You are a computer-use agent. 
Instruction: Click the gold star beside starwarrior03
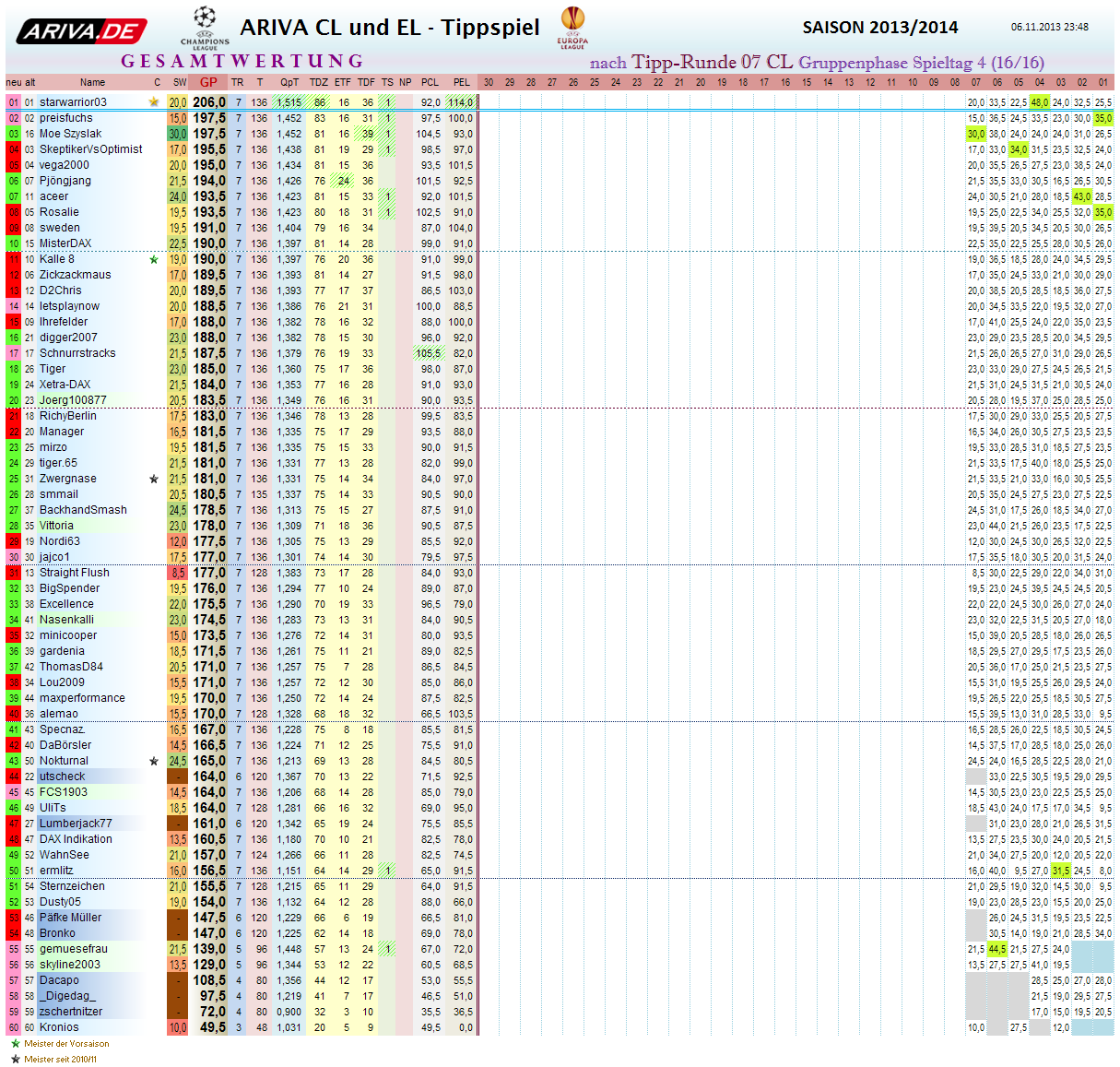tap(154, 102)
